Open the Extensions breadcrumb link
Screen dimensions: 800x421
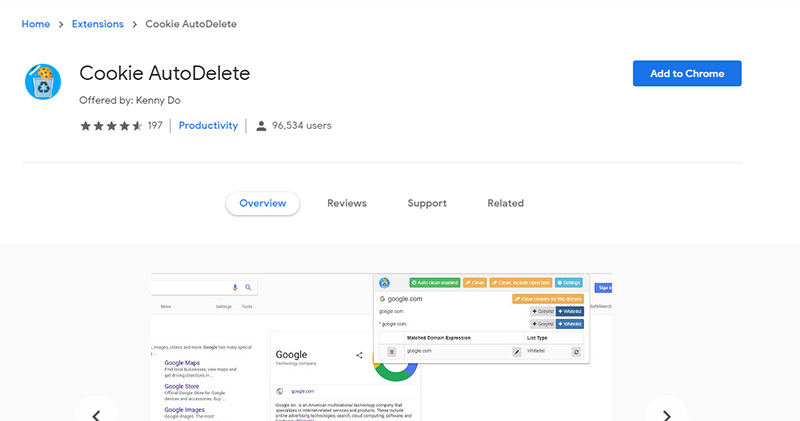97,24
